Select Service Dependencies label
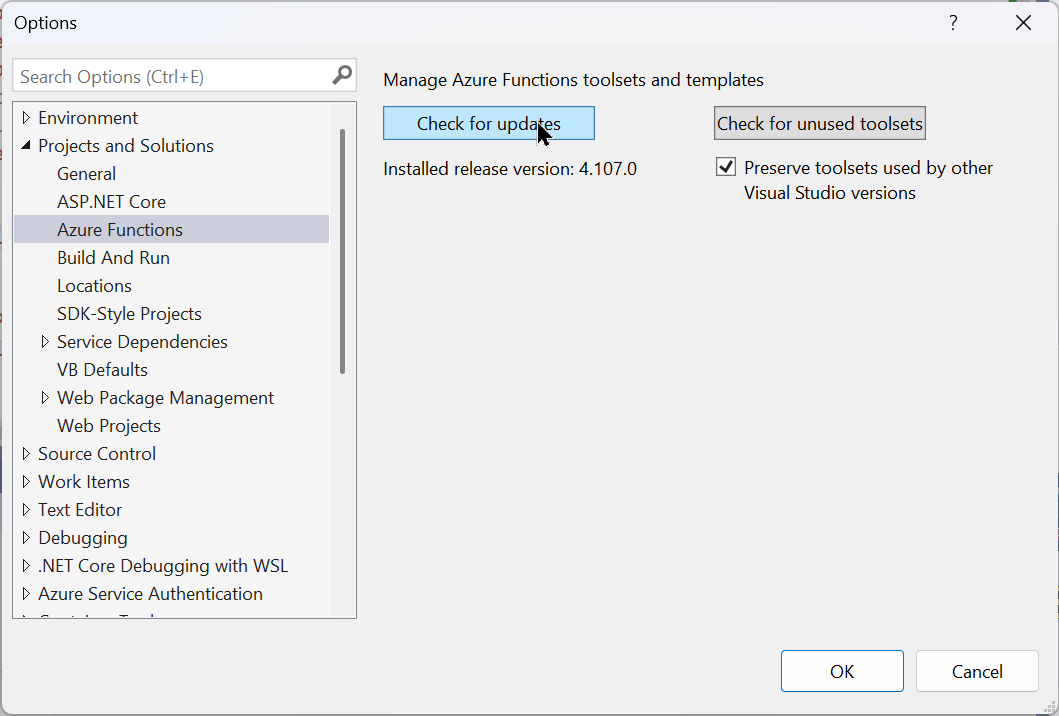The image size is (1059, 716). click(x=143, y=342)
